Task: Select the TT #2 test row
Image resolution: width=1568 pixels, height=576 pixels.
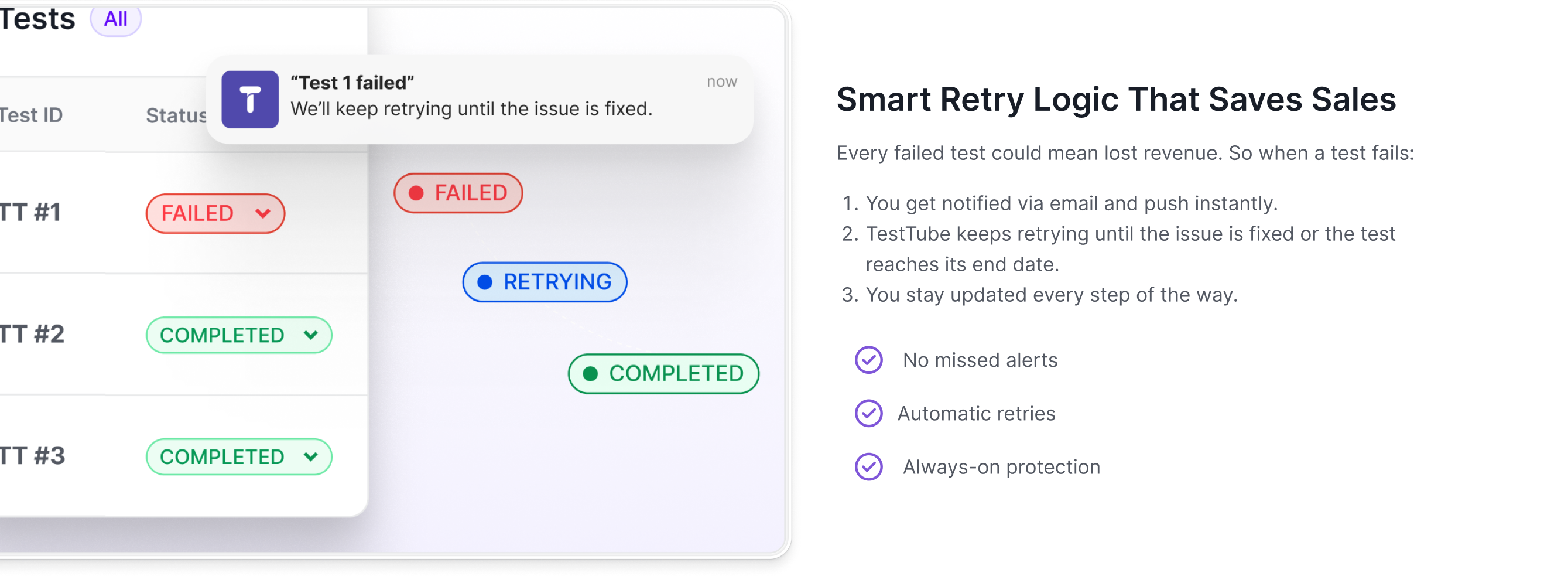Action: coord(33,334)
